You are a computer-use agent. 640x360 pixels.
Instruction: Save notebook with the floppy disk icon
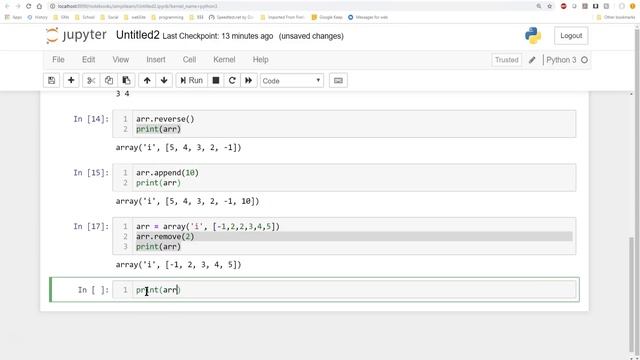click(x=51, y=80)
